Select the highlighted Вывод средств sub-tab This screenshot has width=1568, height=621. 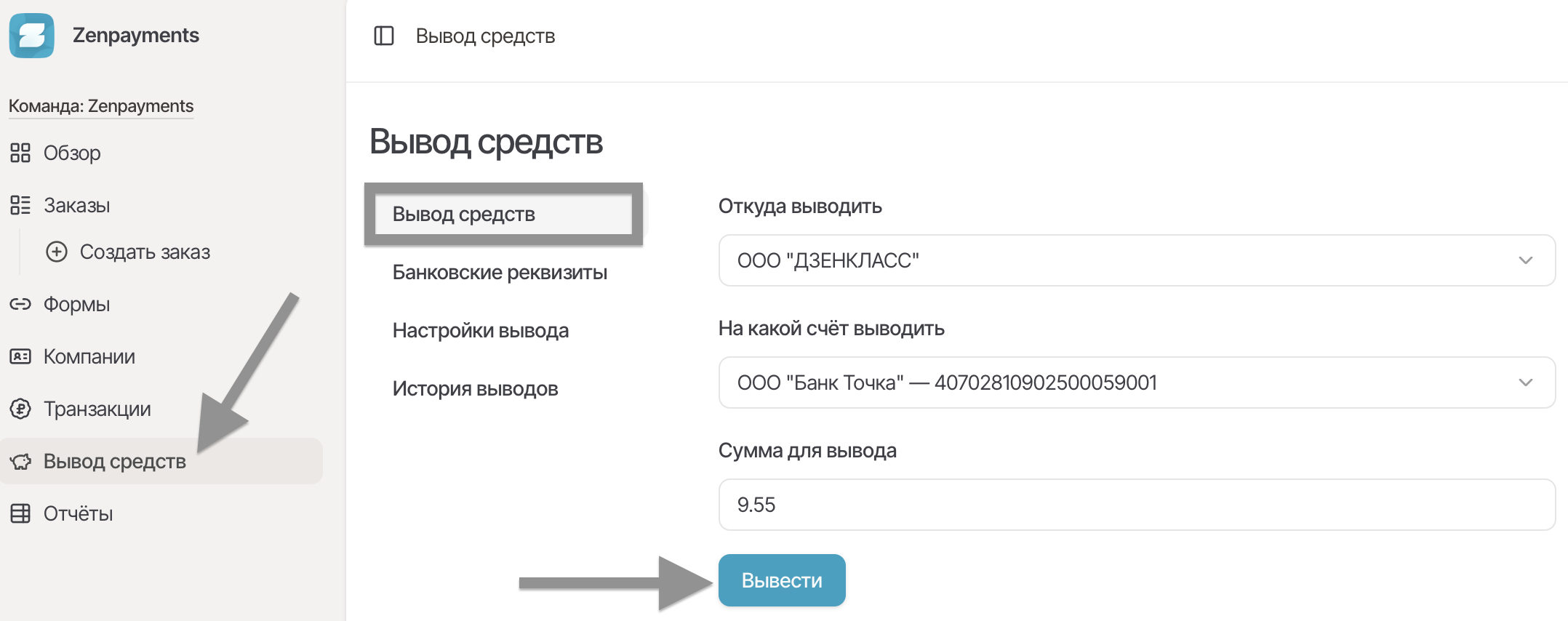click(503, 214)
